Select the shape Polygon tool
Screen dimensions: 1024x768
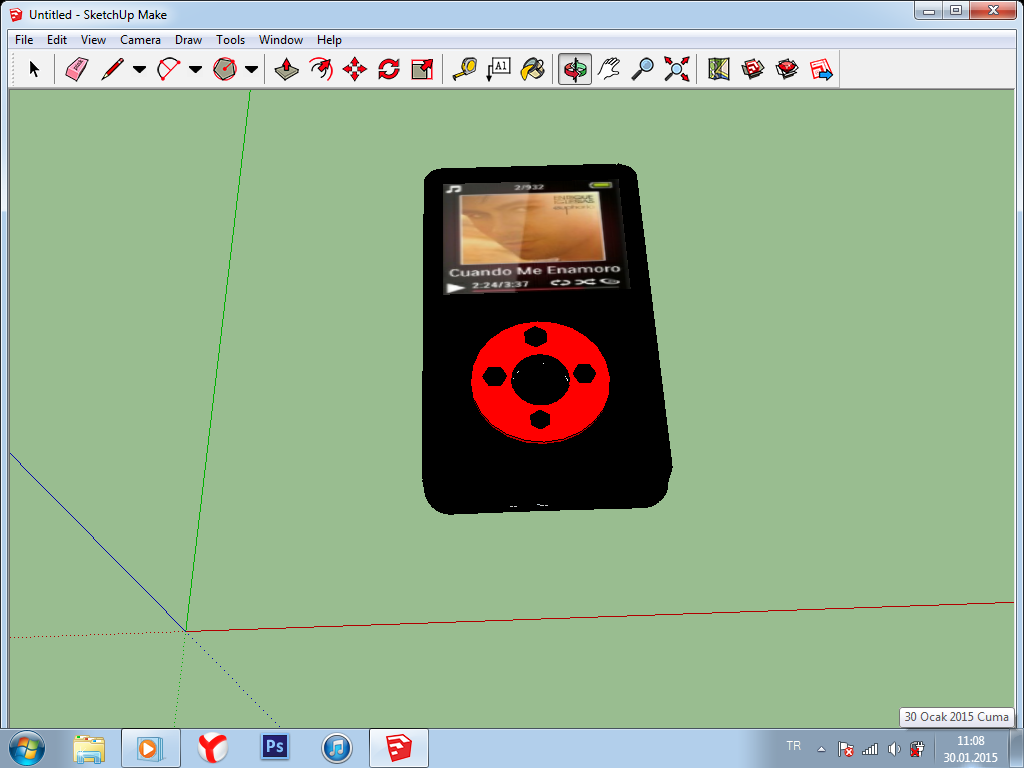coord(225,69)
